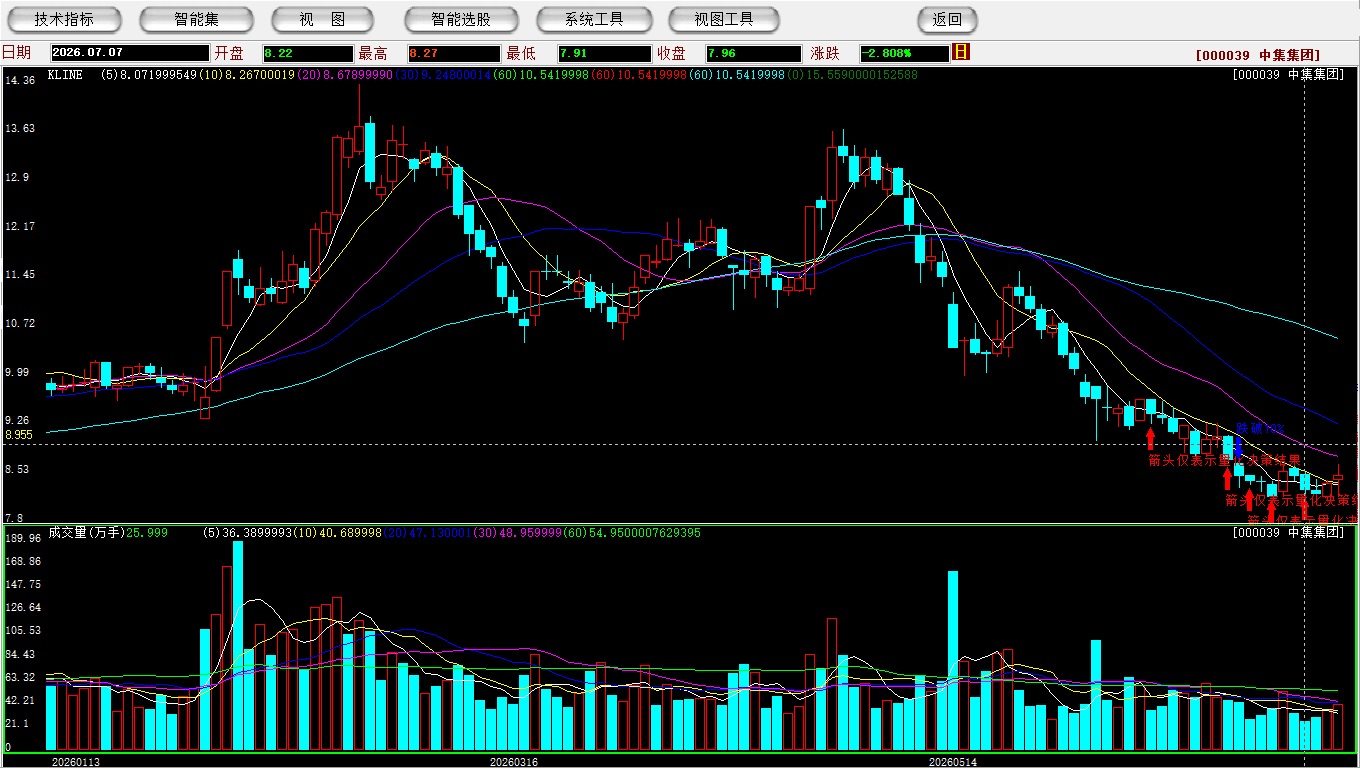Image resolution: width=1360 pixels, height=768 pixels.
Task: Click the 最低 value 7.91
Action: point(604,53)
